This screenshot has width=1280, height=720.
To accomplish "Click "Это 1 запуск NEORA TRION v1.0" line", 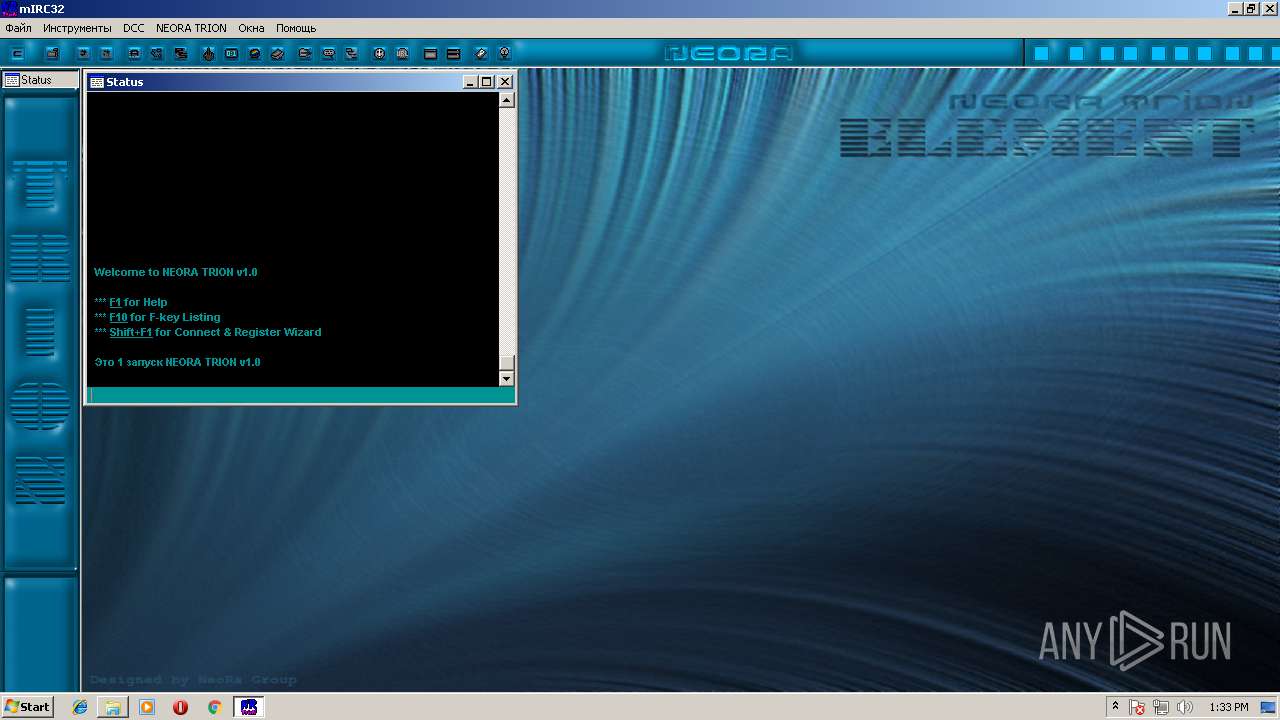I will [x=177, y=362].
